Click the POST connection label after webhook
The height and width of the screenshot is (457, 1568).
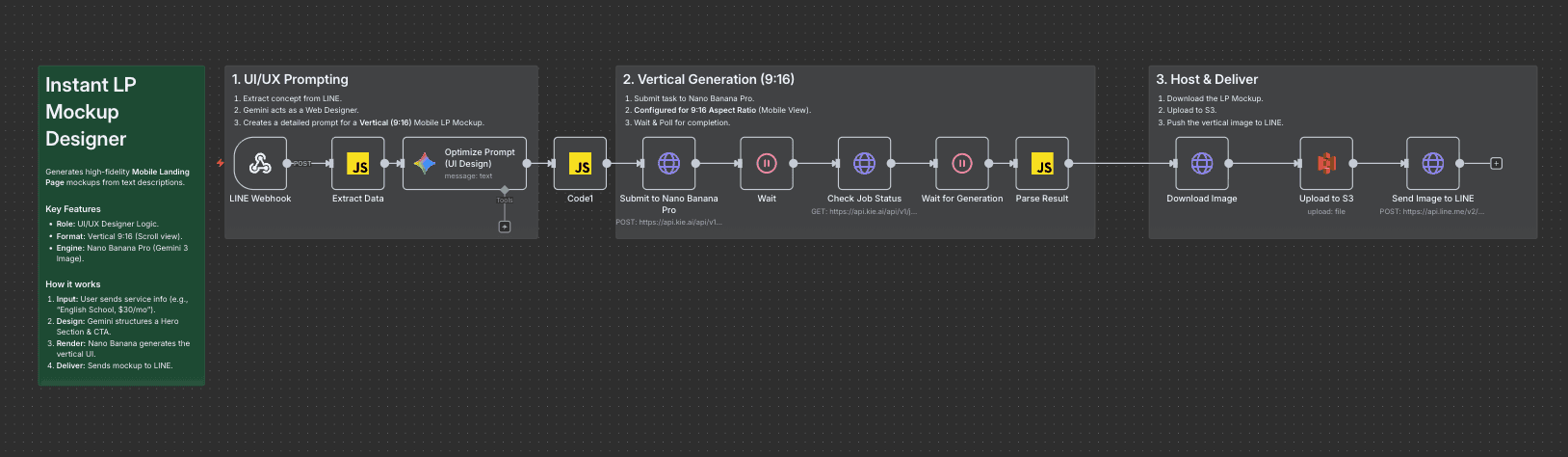[302, 164]
